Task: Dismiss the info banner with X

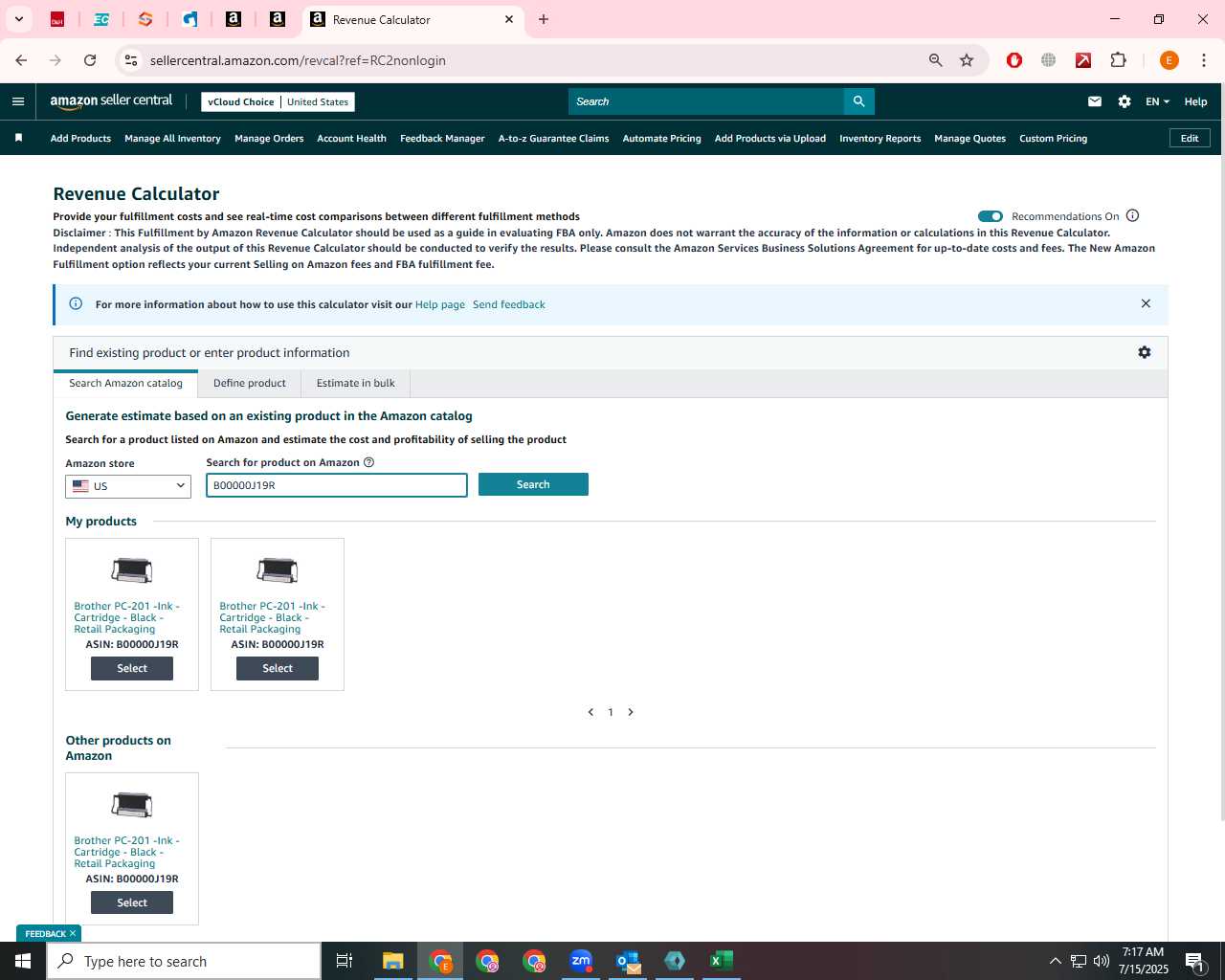Action: (x=1146, y=303)
